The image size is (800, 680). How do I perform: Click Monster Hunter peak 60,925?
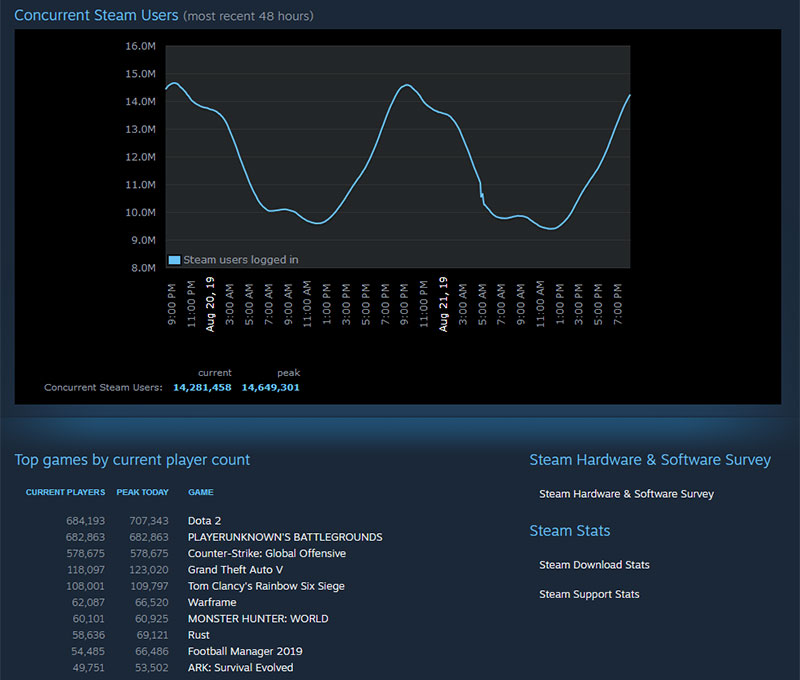(152, 619)
